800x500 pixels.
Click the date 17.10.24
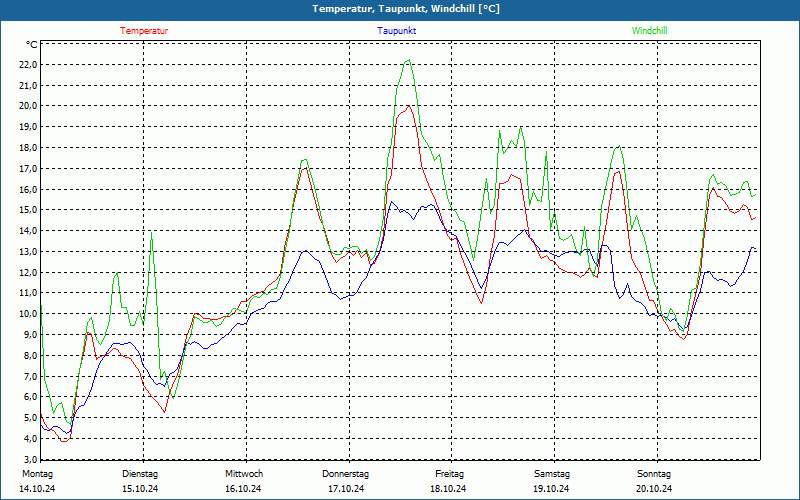pyautogui.click(x=346, y=489)
